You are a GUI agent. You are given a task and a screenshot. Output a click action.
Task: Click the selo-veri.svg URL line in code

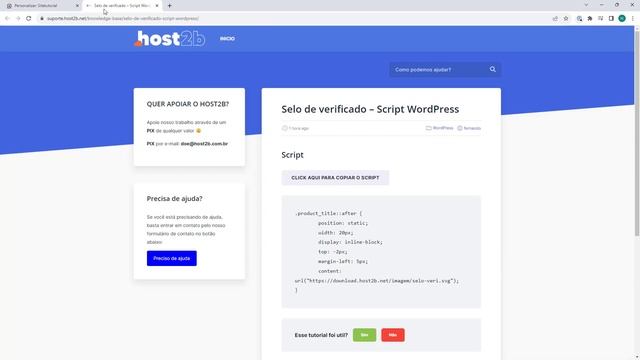point(376,281)
